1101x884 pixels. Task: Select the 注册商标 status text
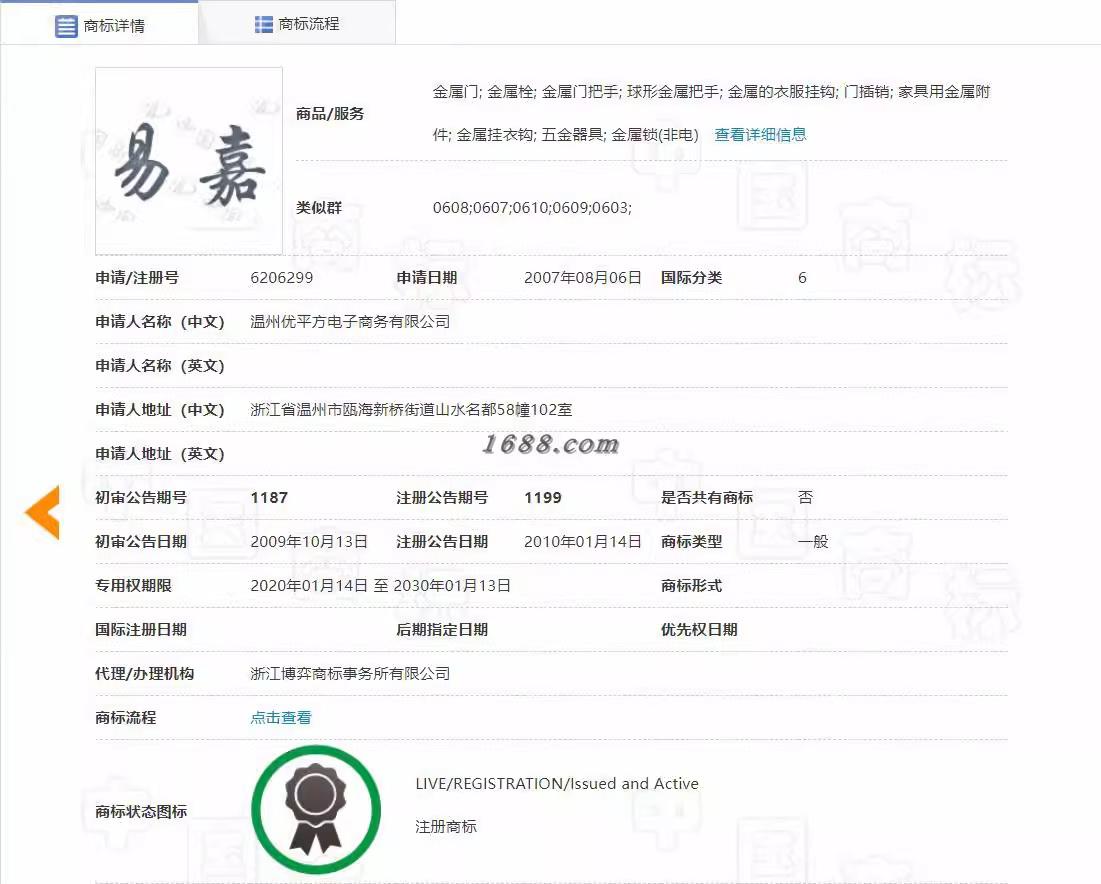[446, 826]
